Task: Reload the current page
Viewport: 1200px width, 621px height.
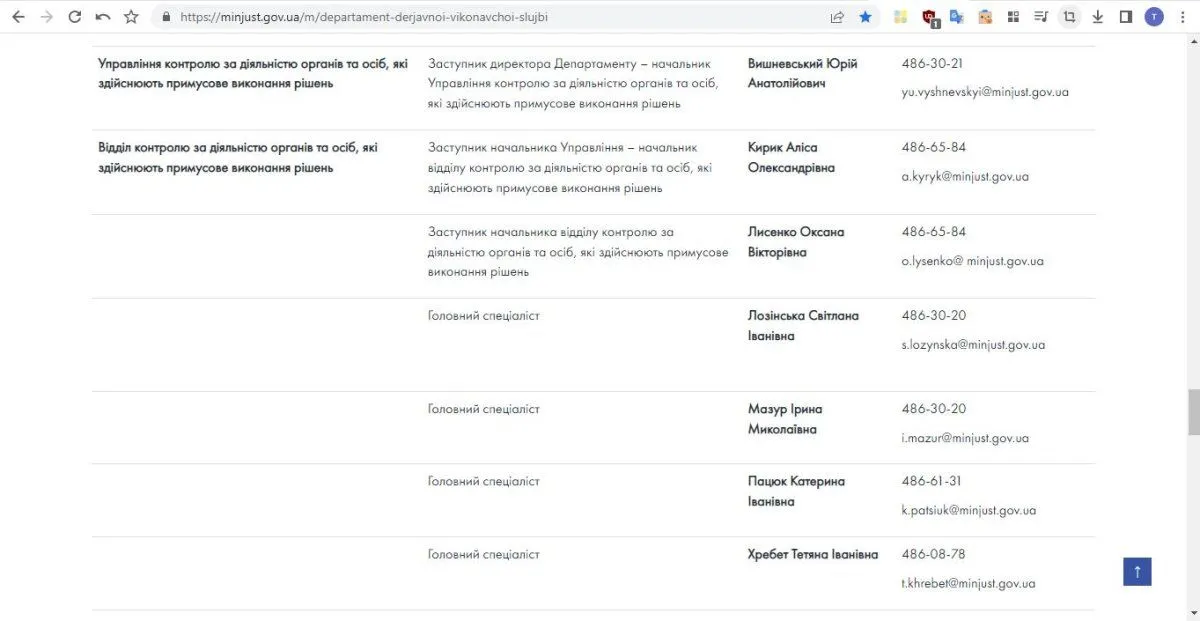Action: [x=74, y=17]
